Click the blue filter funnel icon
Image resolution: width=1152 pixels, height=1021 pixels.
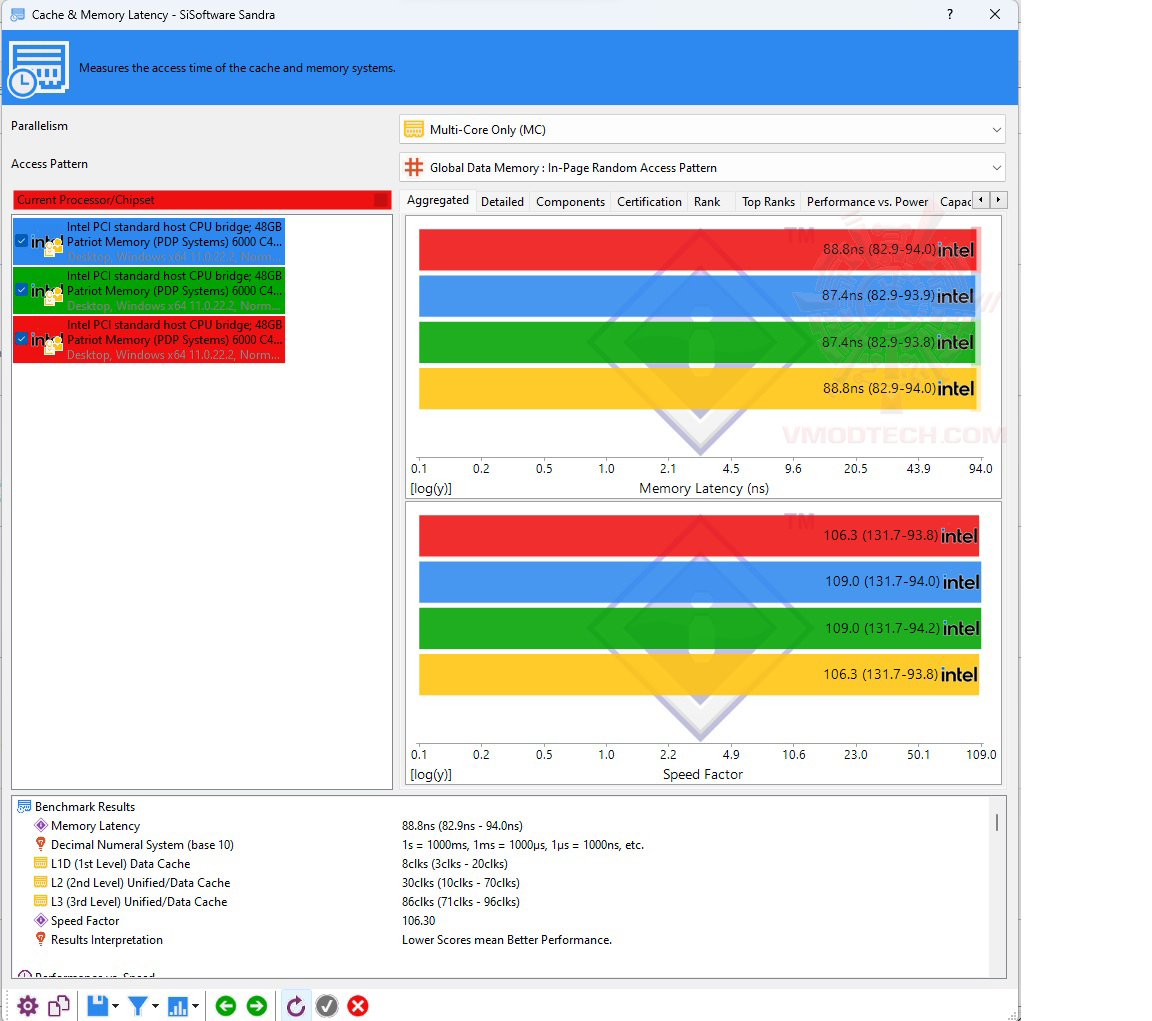pos(137,1006)
